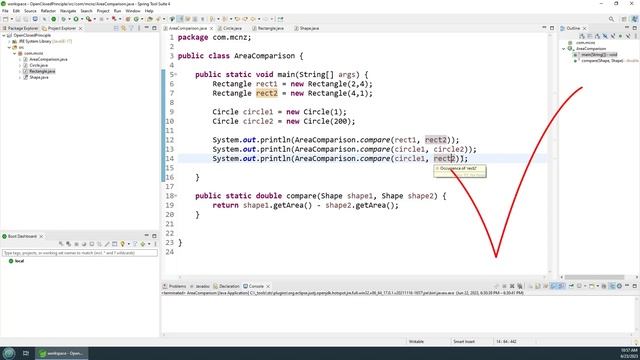Maximize the editor area

tap(552, 28)
